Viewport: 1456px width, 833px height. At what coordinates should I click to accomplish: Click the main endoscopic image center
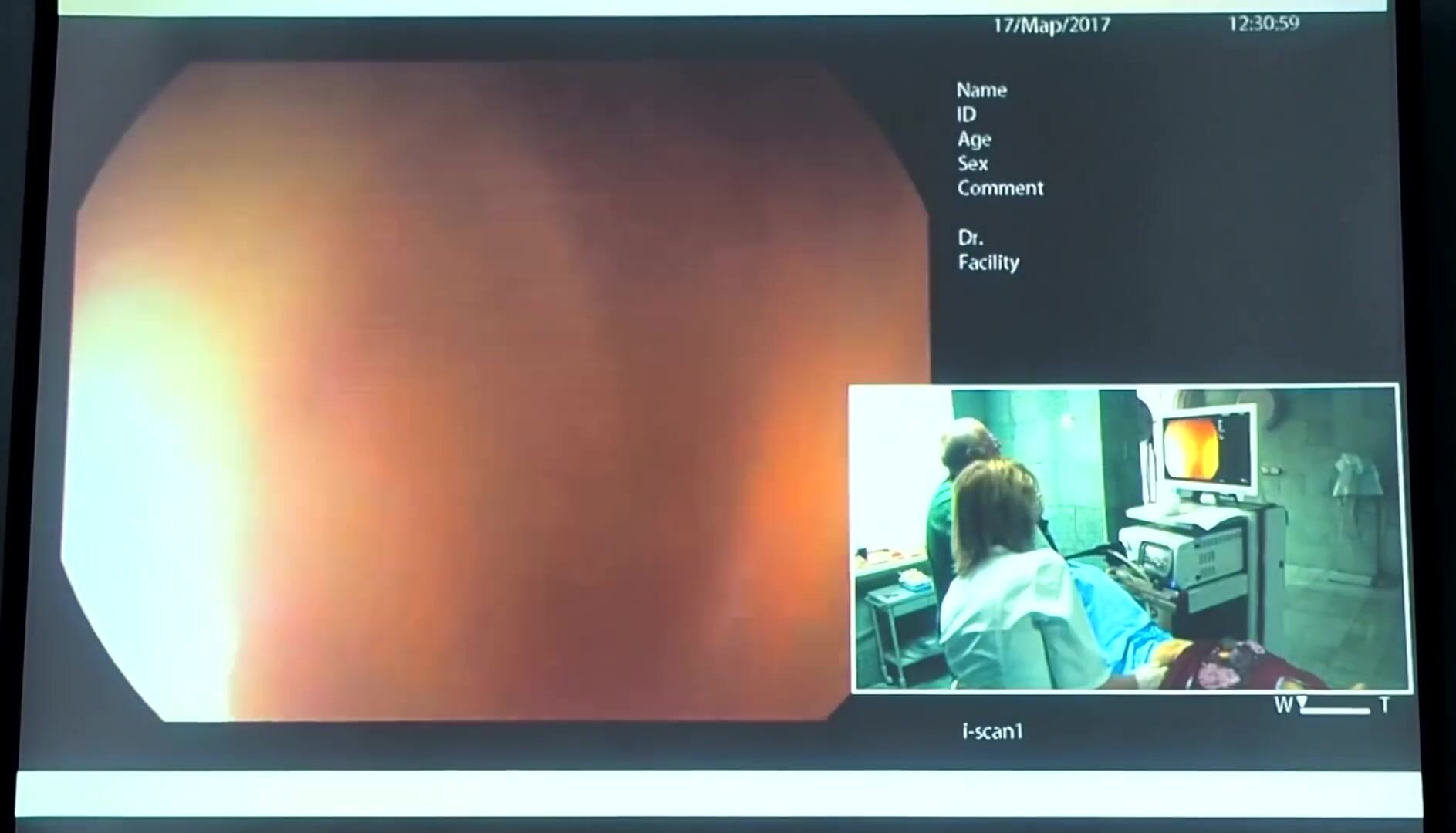tap(494, 392)
